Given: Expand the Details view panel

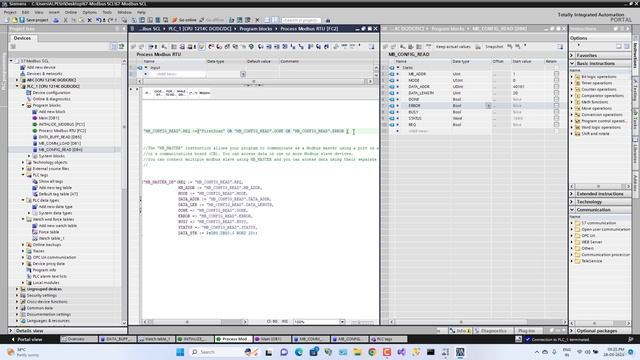Looking at the screenshot, I should tap(11, 331).
